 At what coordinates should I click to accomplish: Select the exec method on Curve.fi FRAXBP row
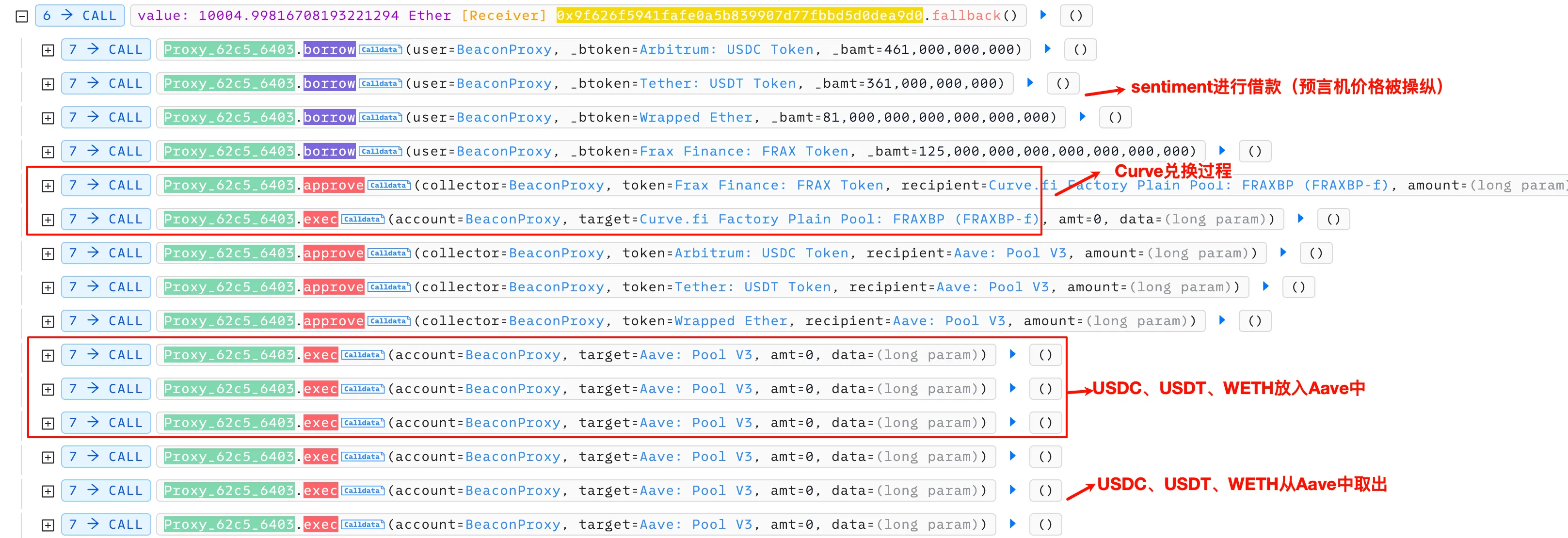[x=321, y=219]
